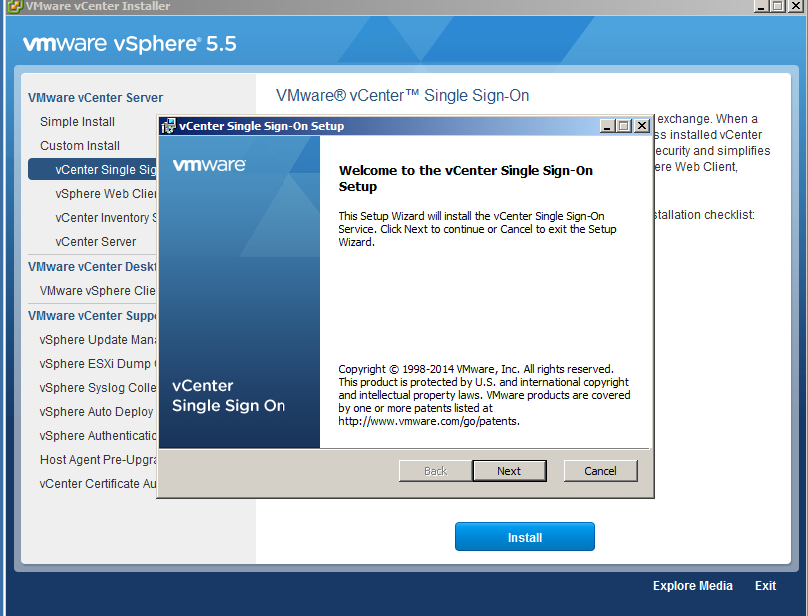808x616 pixels.
Task: Cancel the vCenter Single Sign-On Setup
Action: (x=600, y=471)
